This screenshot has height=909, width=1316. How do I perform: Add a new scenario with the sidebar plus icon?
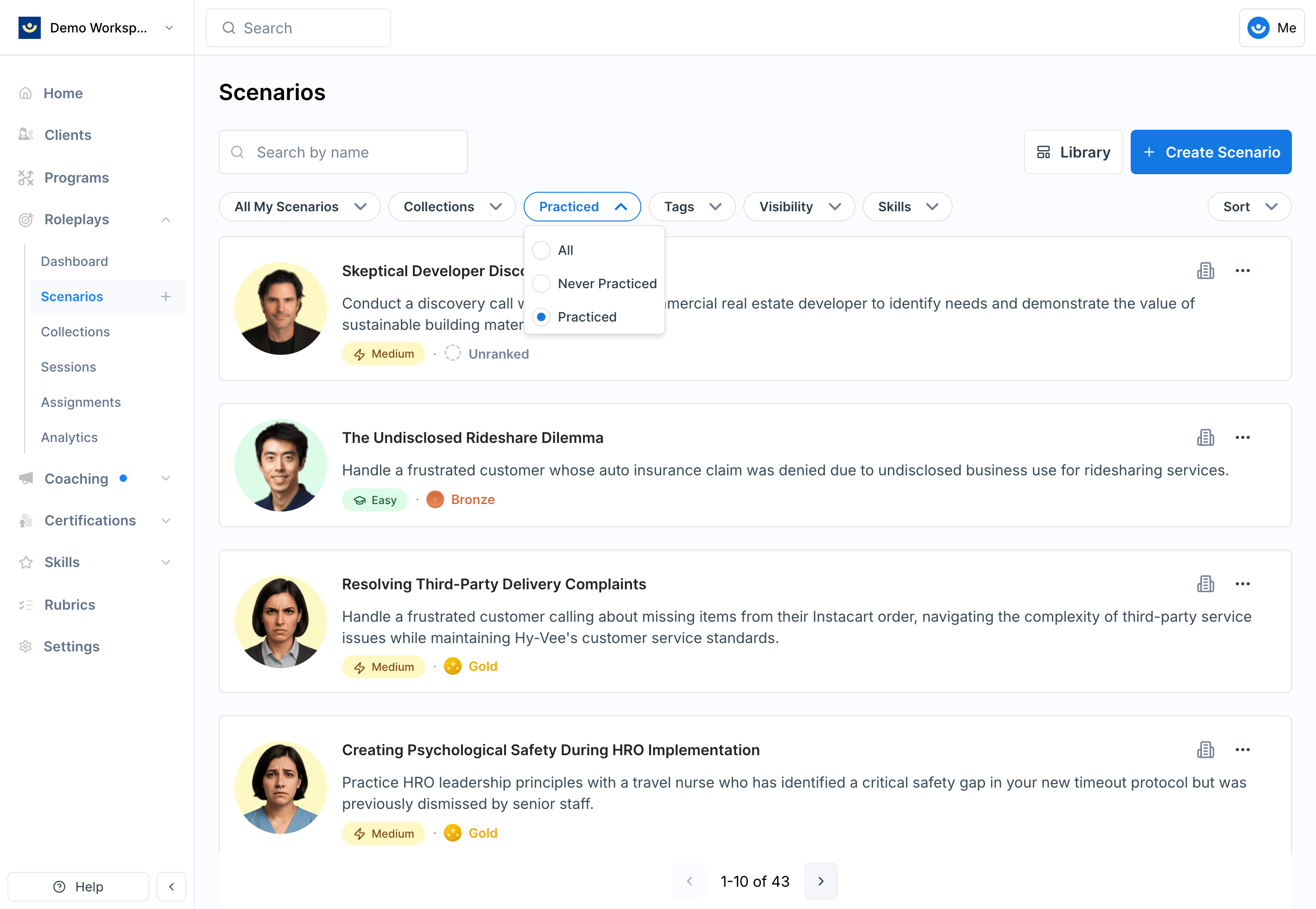[x=166, y=297]
